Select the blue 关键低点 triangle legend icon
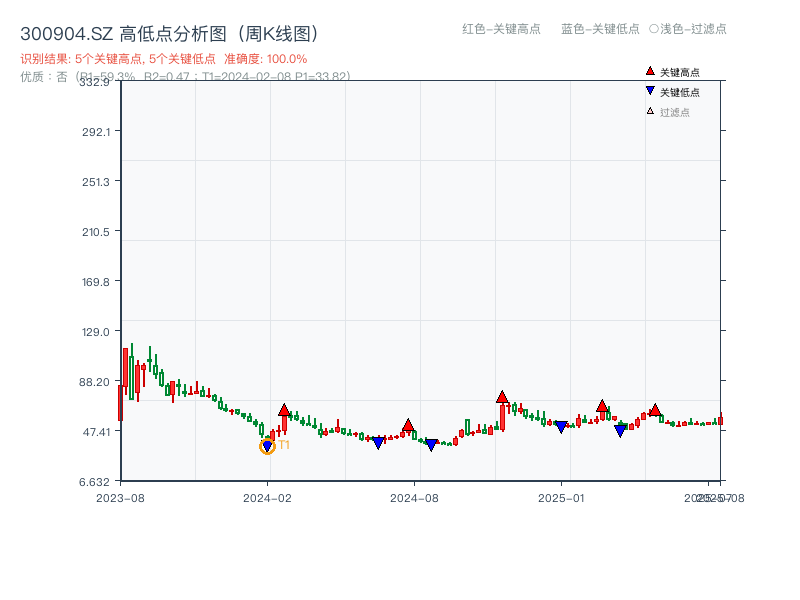This screenshot has width=800, height=600. [x=648, y=91]
